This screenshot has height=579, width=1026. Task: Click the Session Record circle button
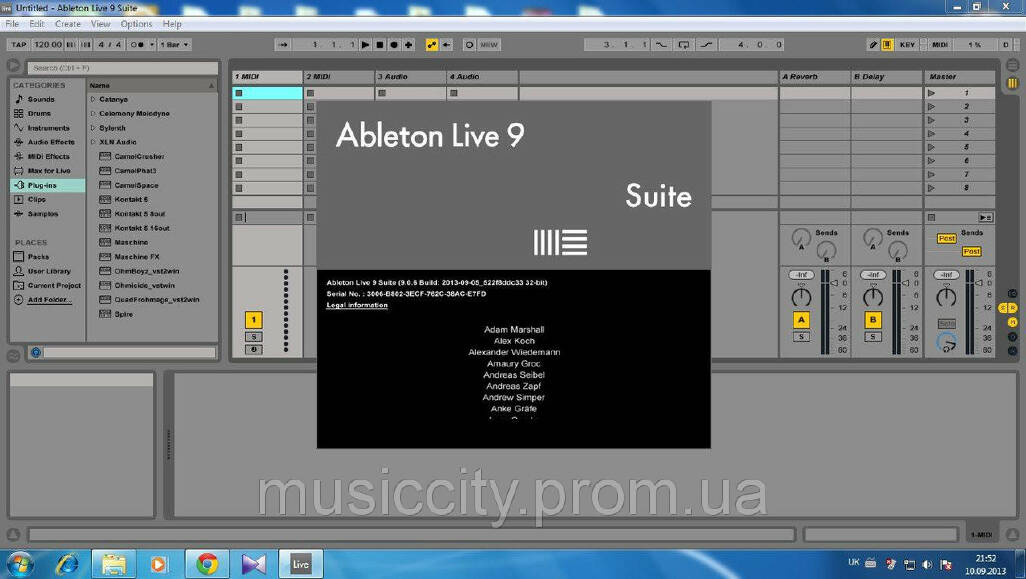[469, 44]
